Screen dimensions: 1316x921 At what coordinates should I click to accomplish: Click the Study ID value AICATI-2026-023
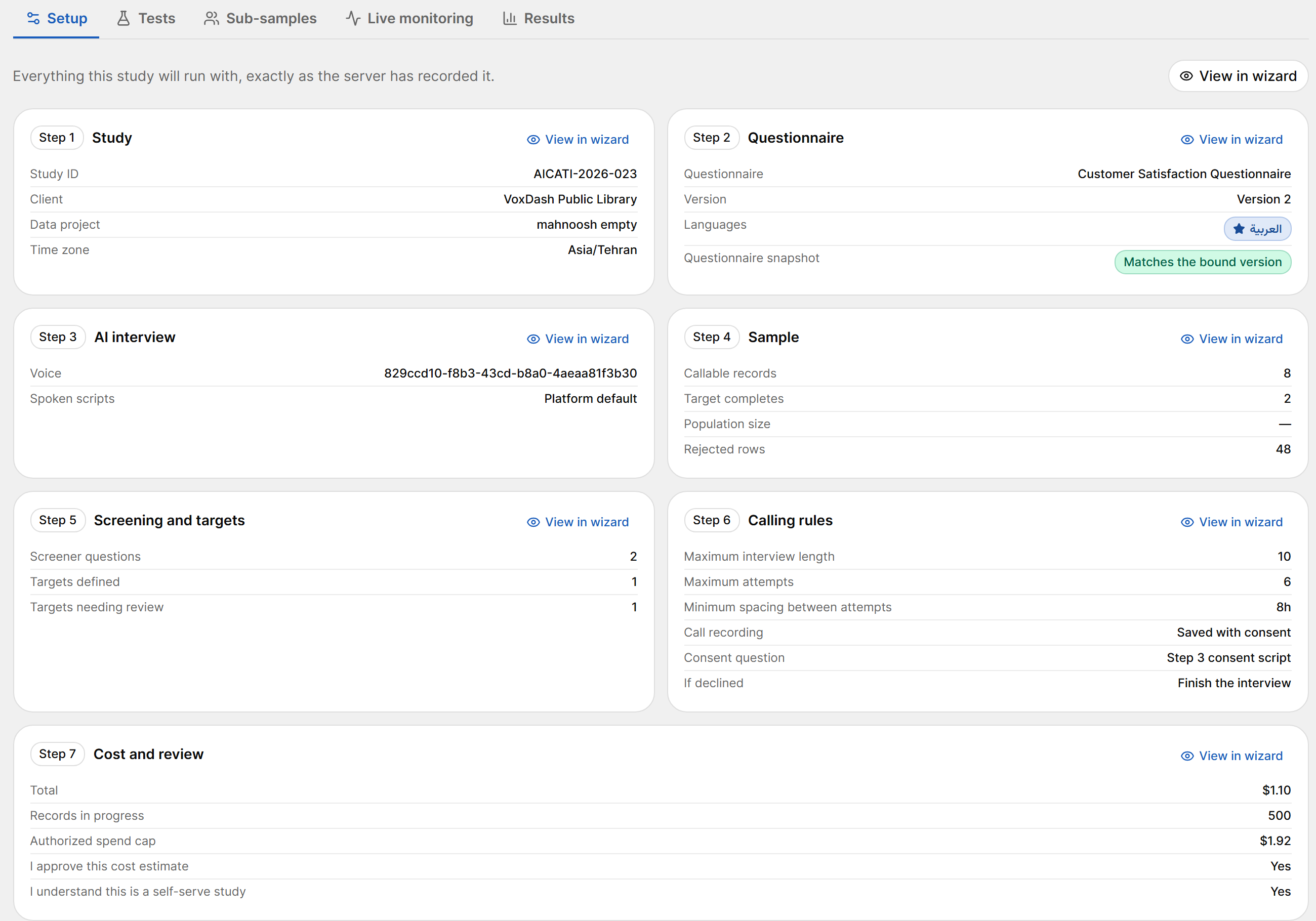click(585, 174)
